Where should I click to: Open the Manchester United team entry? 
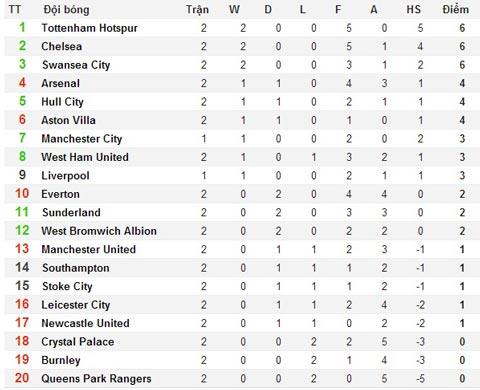coord(88,249)
